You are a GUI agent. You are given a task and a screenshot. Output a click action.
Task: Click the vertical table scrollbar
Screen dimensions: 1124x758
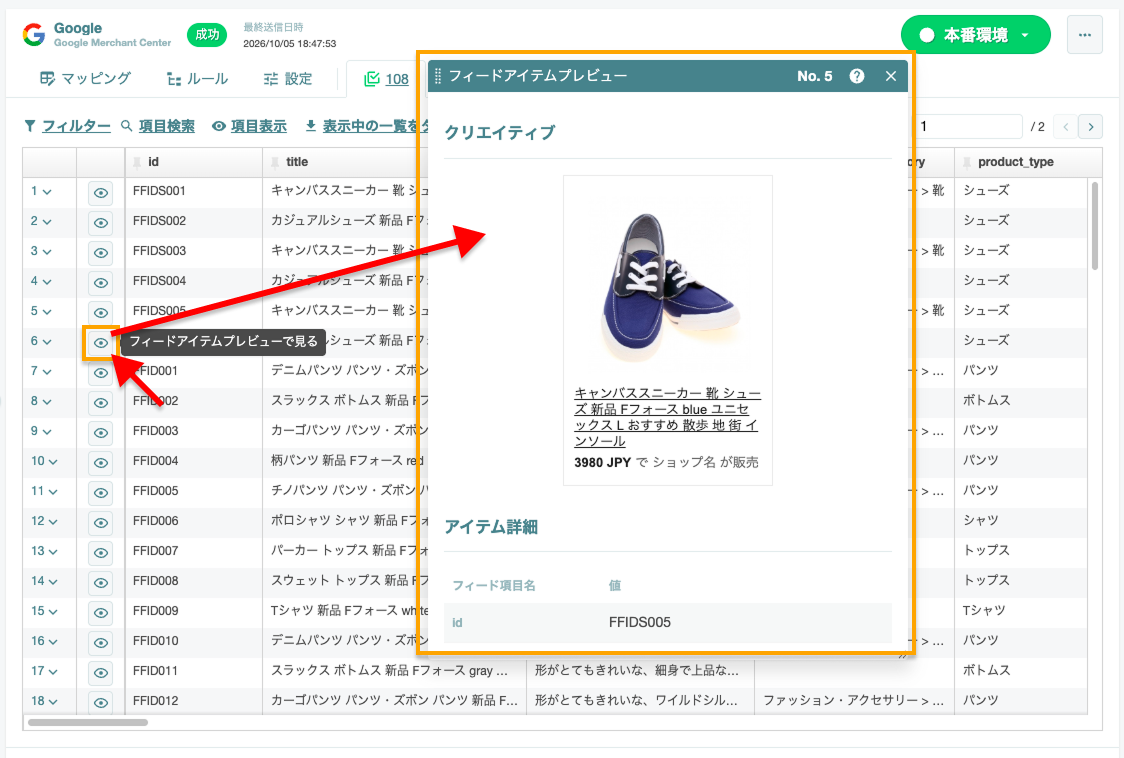click(1095, 226)
